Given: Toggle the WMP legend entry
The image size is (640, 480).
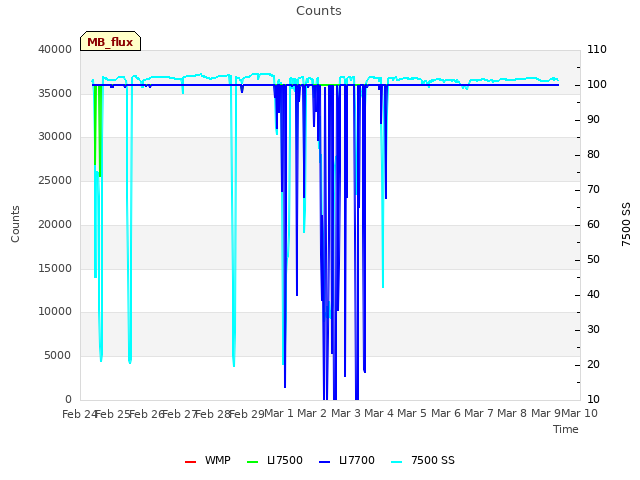Looking at the screenshot, I should click(x=207, y=460).
